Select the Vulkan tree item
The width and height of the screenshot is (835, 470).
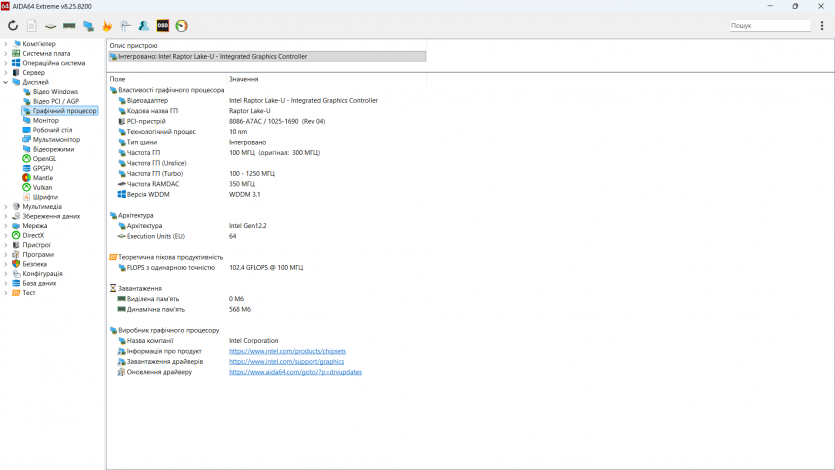43,187
